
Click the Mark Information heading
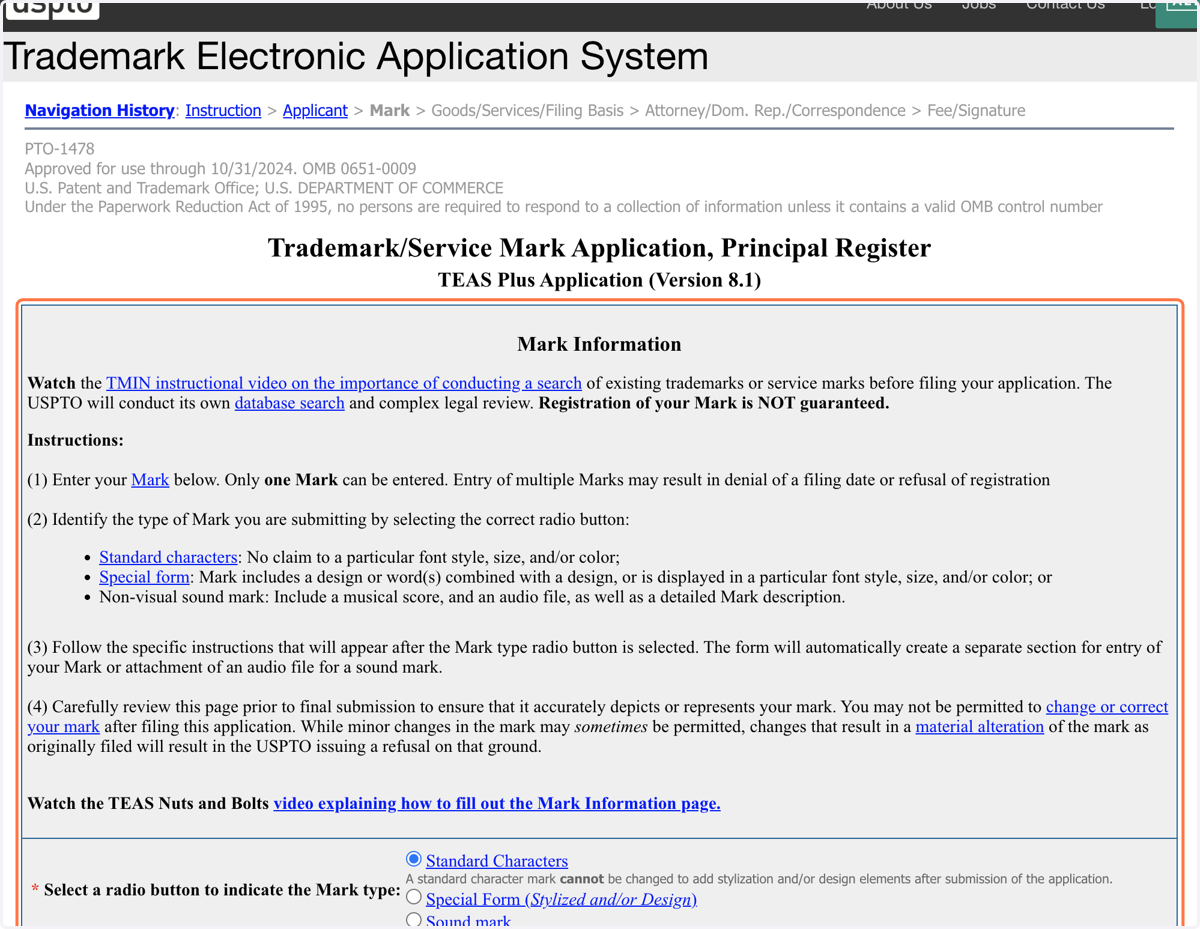coord(599,344)
